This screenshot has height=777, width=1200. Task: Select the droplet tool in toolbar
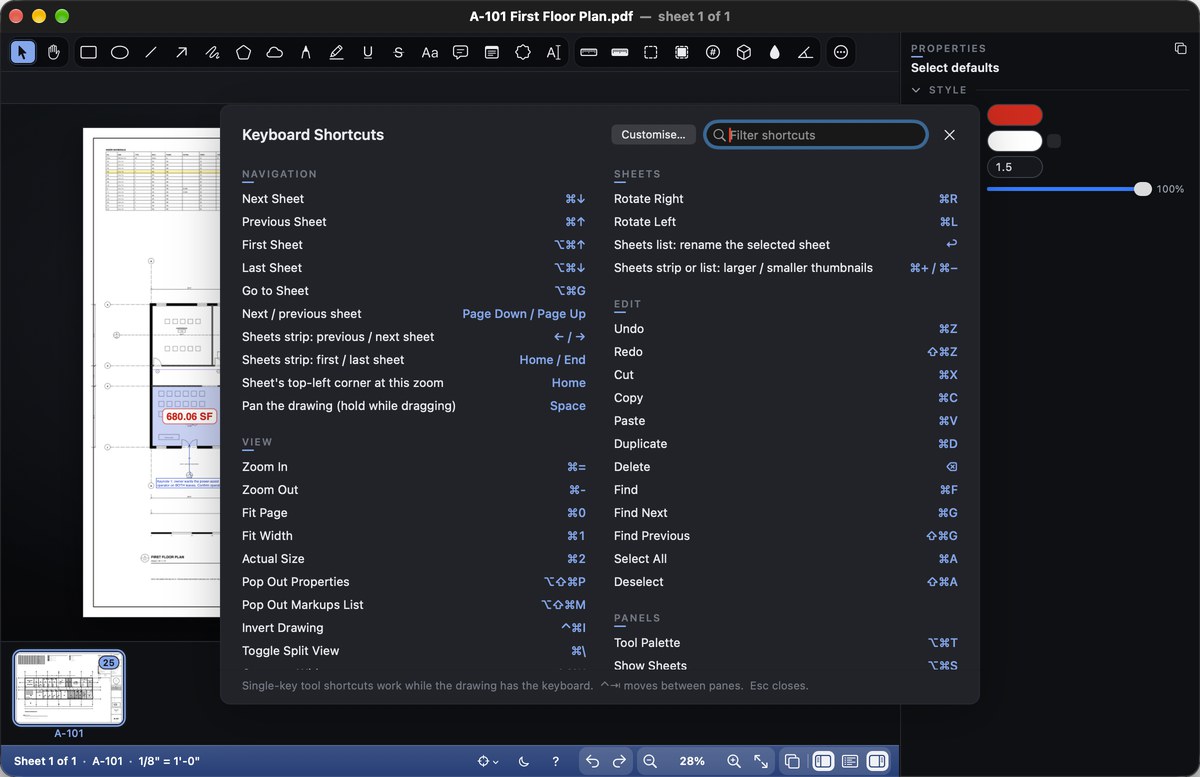(x=775, y=52)
